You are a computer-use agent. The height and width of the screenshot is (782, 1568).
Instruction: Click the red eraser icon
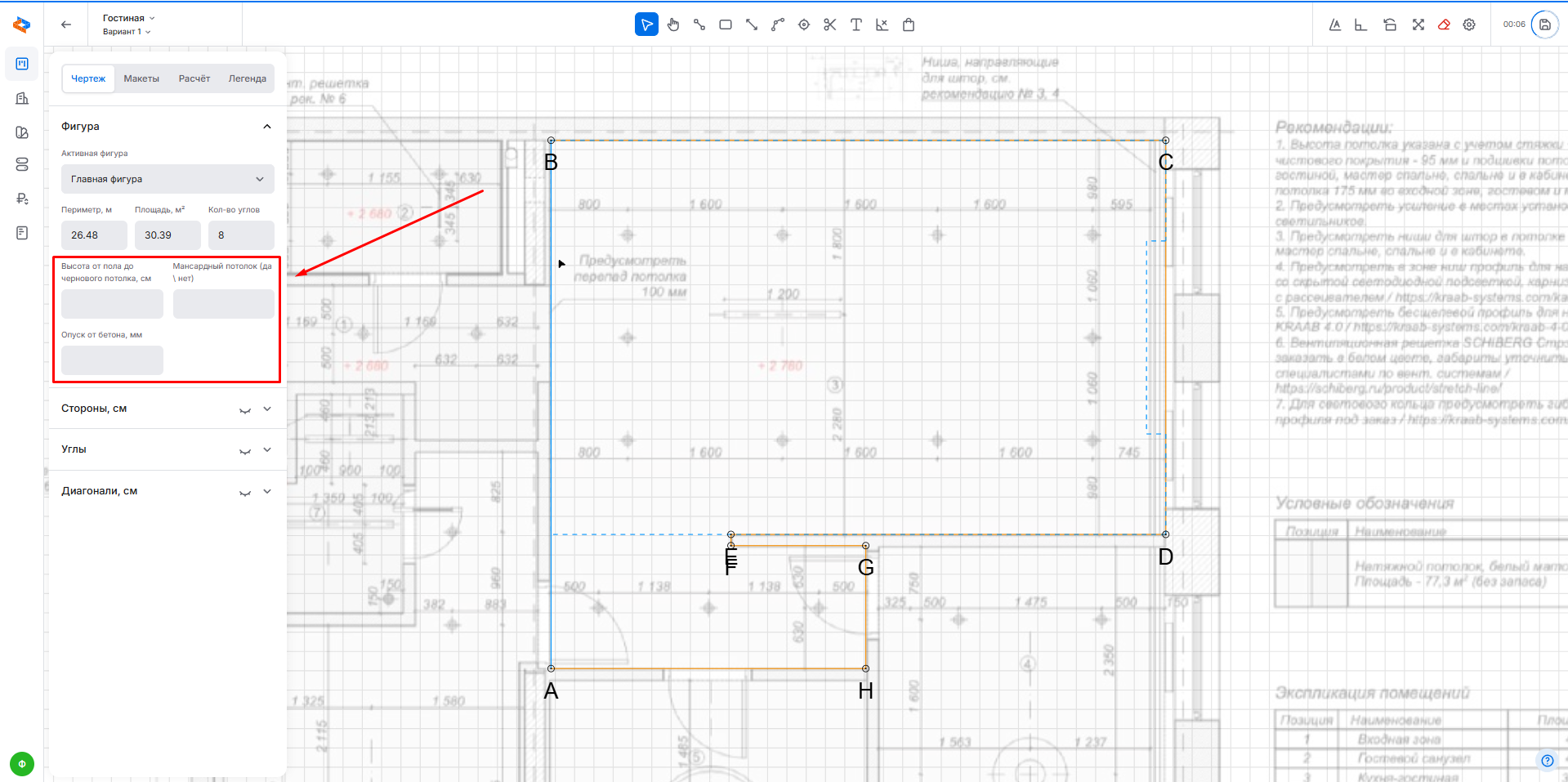click(x=1444, y=25)
